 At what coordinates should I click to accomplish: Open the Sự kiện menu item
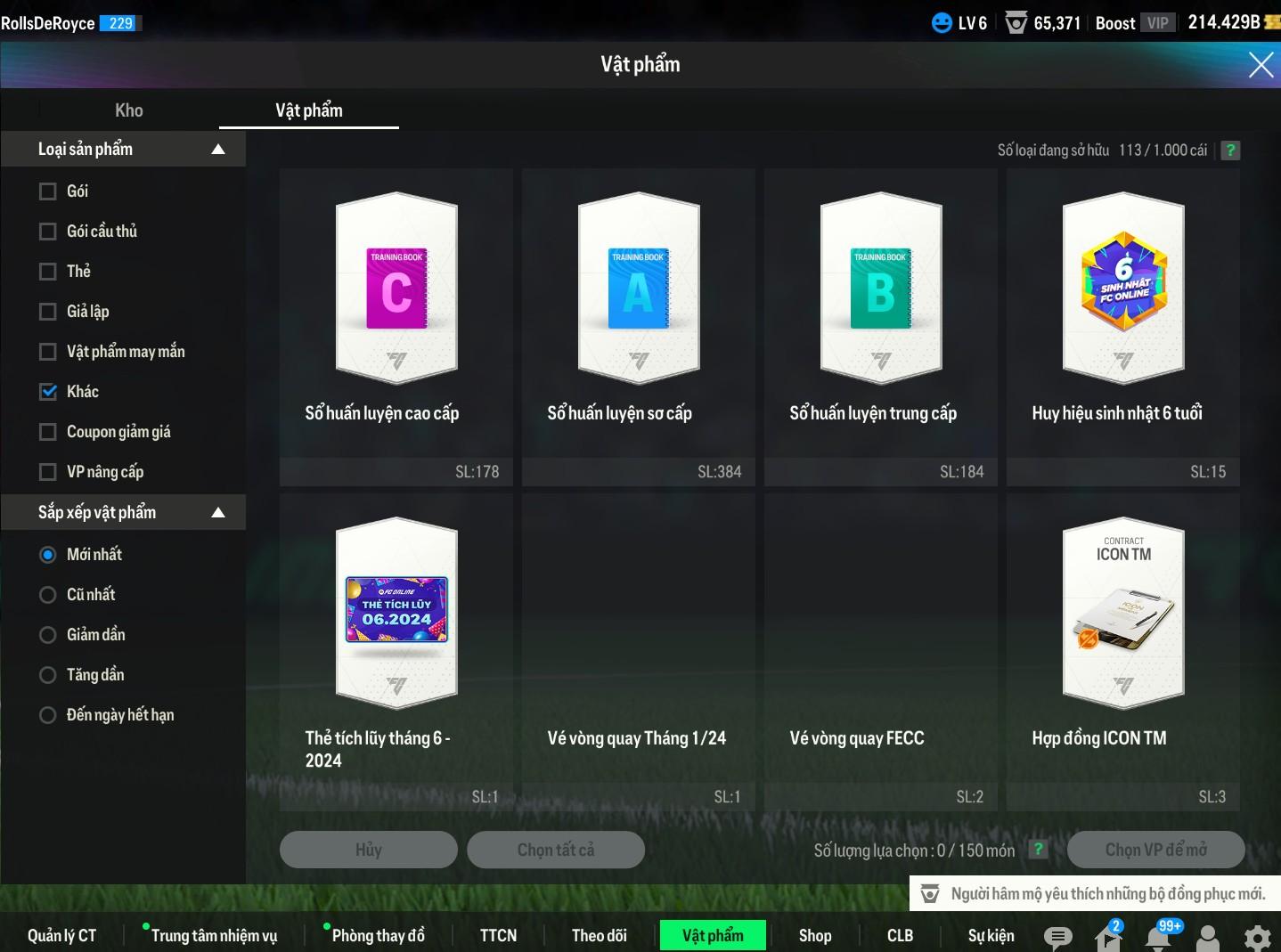991,935
